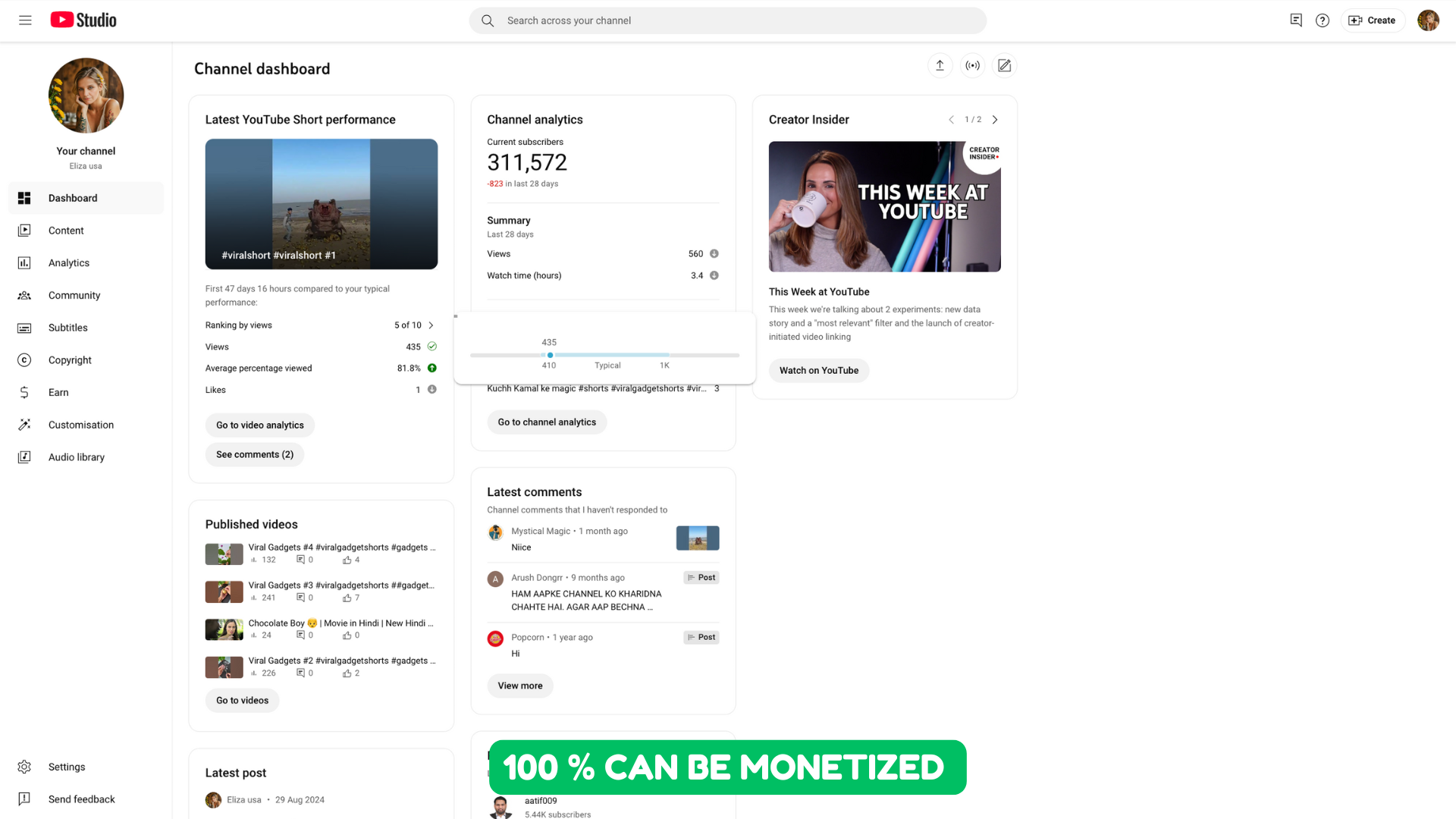Click the search magnifier icon
The image size is (1456, 819).
point(488,20)
